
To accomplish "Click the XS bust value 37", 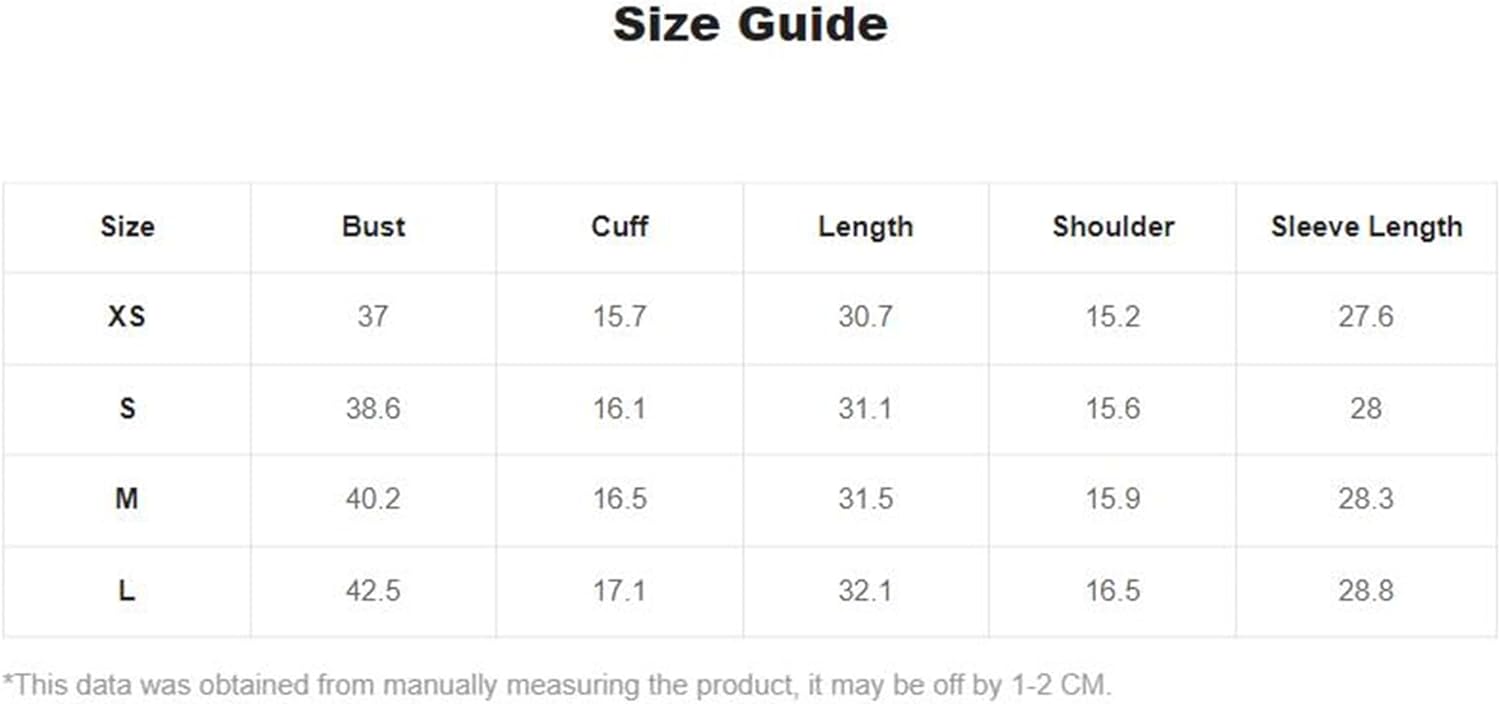I will tap(373, 317).
